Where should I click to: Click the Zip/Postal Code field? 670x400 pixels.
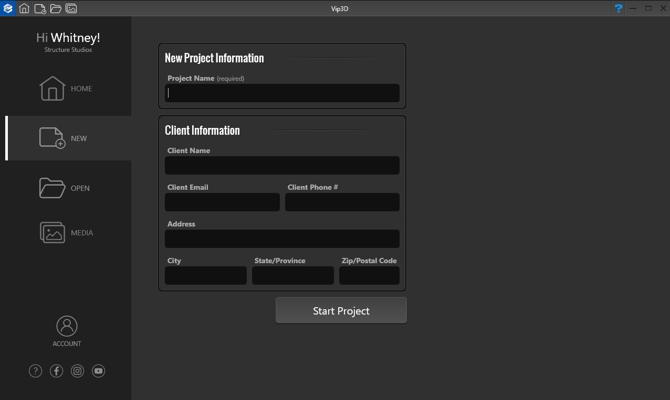click(369, 276)
